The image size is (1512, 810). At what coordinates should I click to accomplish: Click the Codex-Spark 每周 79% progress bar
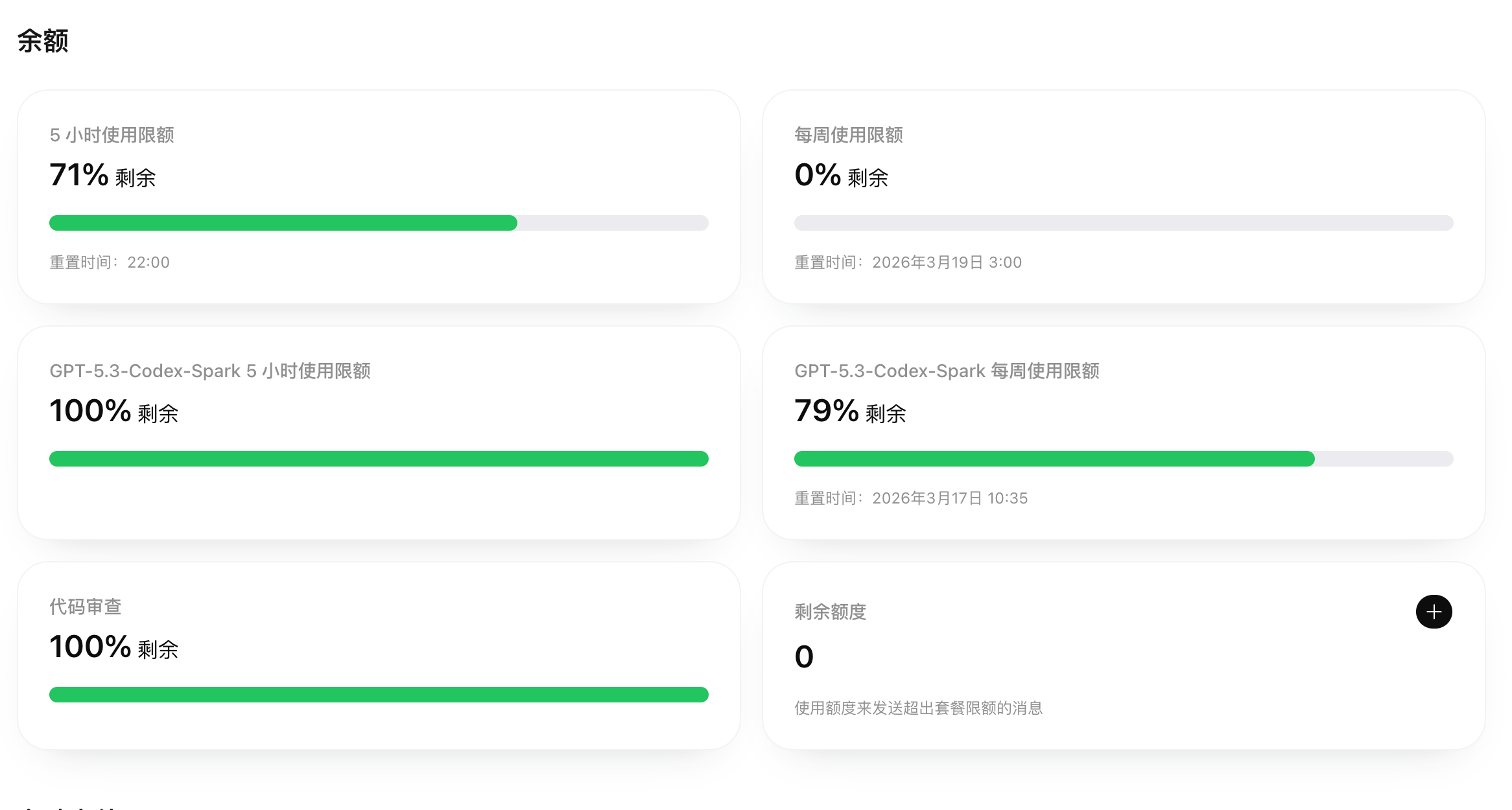tap(1124, 459)
